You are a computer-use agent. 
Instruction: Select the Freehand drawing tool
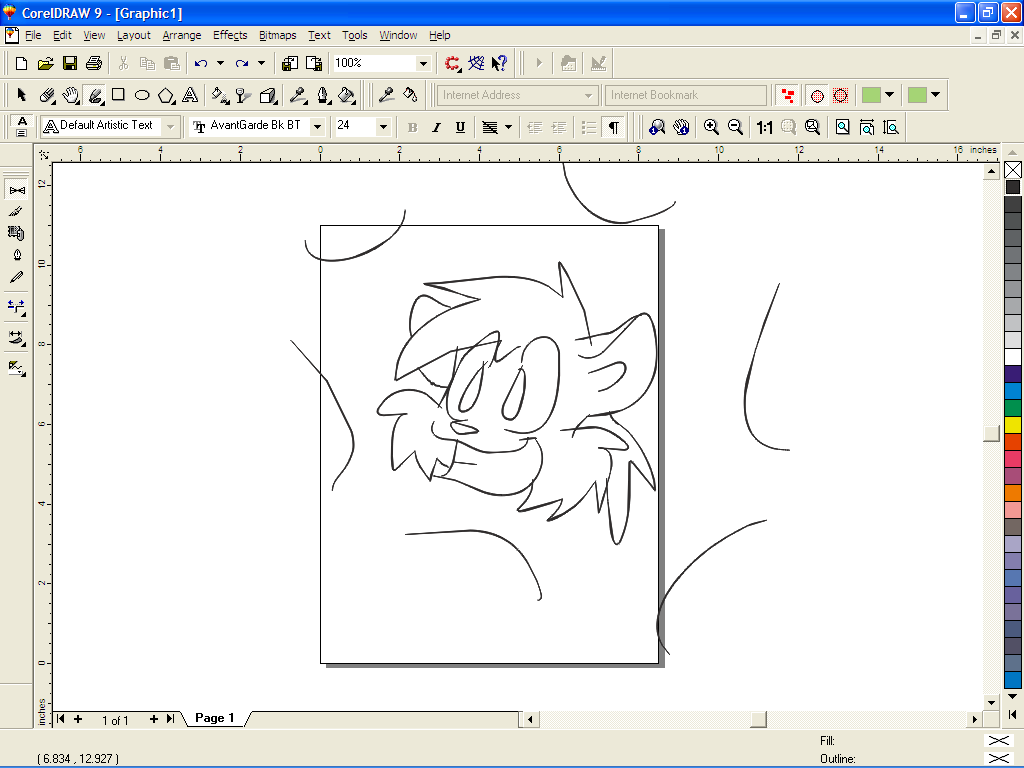(x=95, y=95)
